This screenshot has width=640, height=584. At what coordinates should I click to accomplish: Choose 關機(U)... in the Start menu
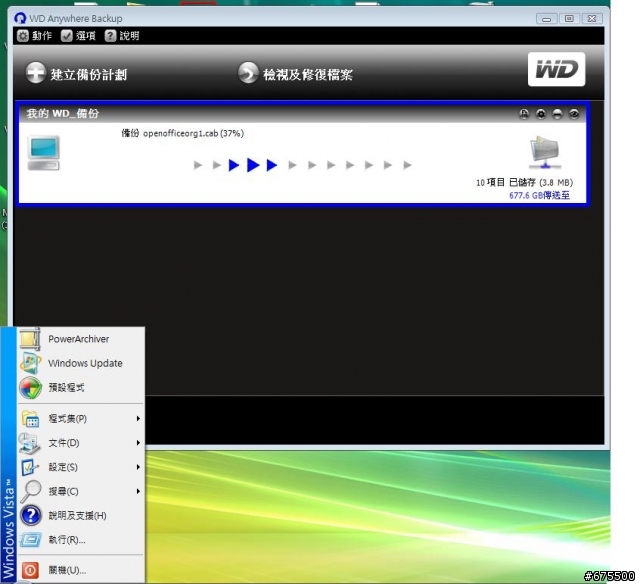pos(81,570)
